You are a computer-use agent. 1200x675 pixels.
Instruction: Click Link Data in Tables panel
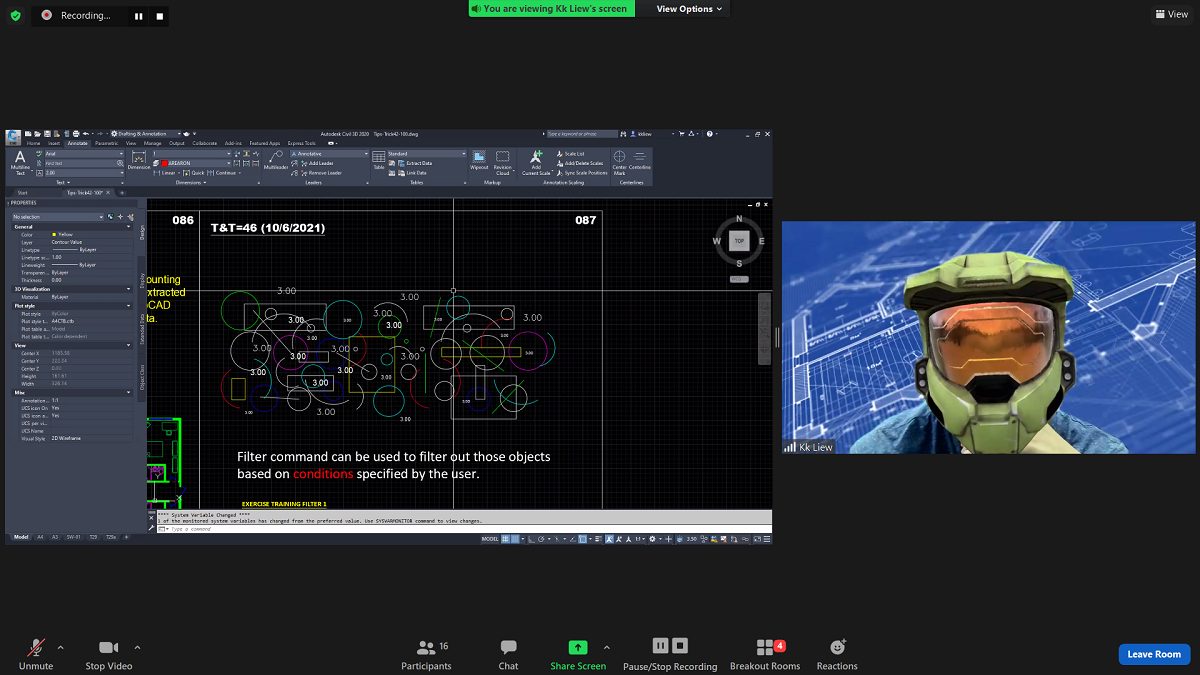(409, 173)
